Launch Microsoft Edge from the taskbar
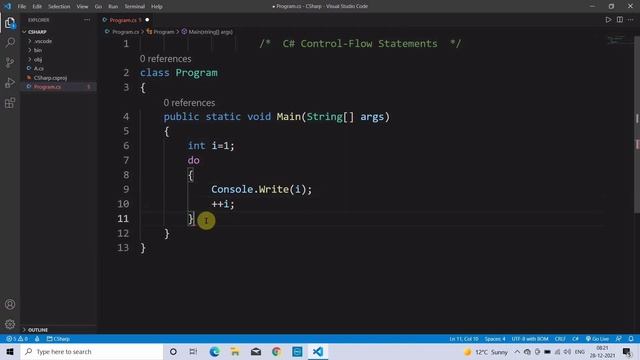This screenshot has height=360, width=640. 214,352
